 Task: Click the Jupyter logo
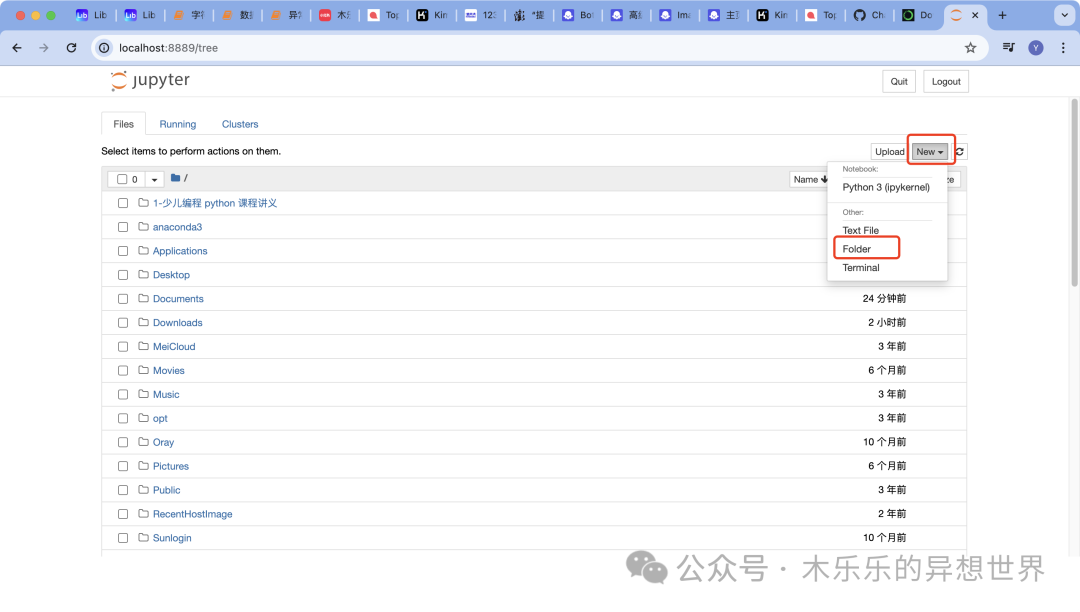[150, 81]
